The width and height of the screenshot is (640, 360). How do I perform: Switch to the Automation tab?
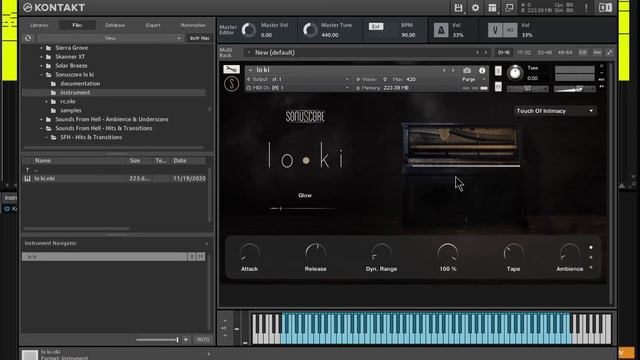[x=193, y=25]
